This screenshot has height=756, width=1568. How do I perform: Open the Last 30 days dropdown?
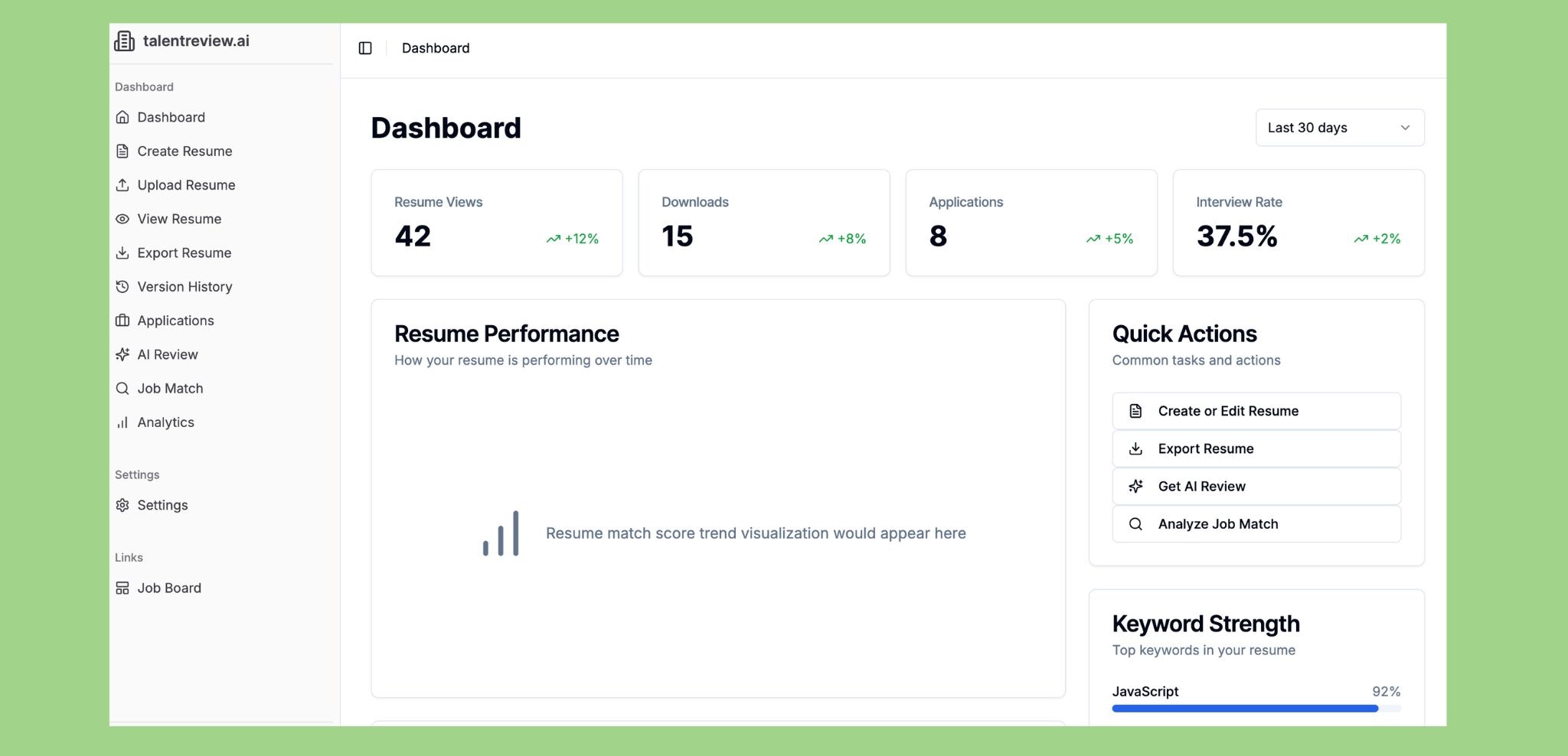1340,128
